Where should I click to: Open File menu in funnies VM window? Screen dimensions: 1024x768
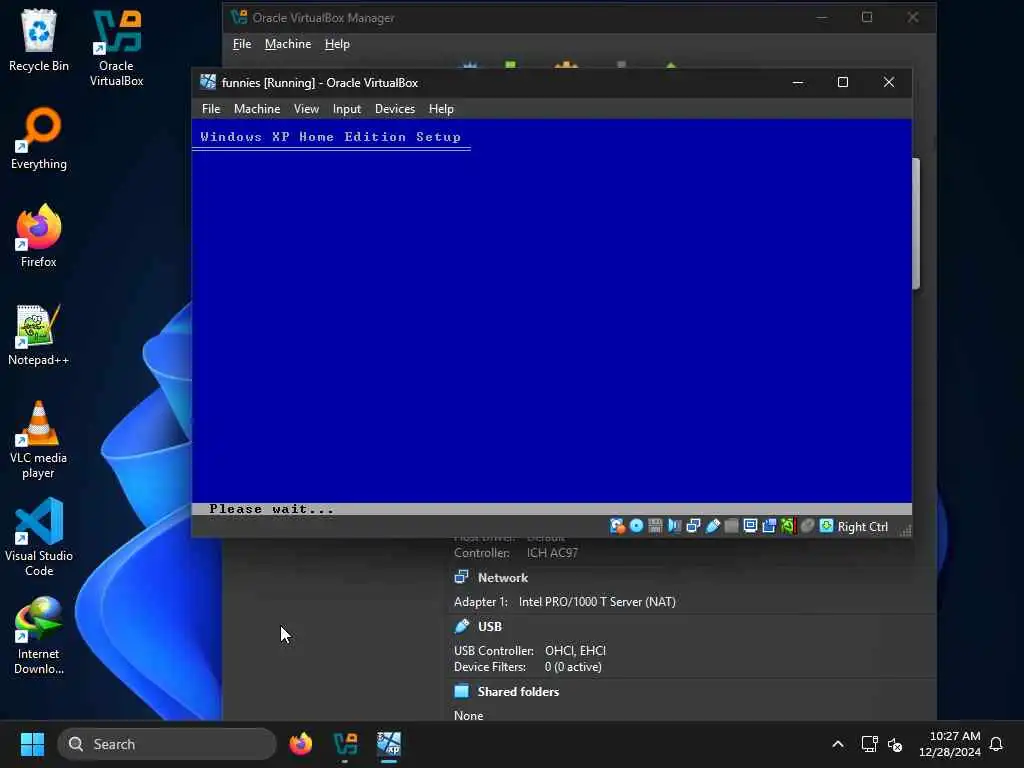point(211,109)
